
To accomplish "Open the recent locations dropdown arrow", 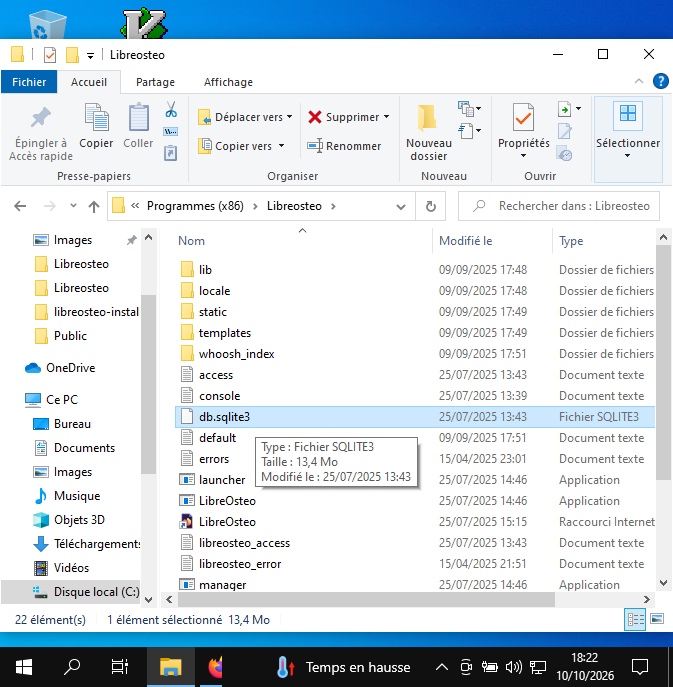I will tap(73, 205).
